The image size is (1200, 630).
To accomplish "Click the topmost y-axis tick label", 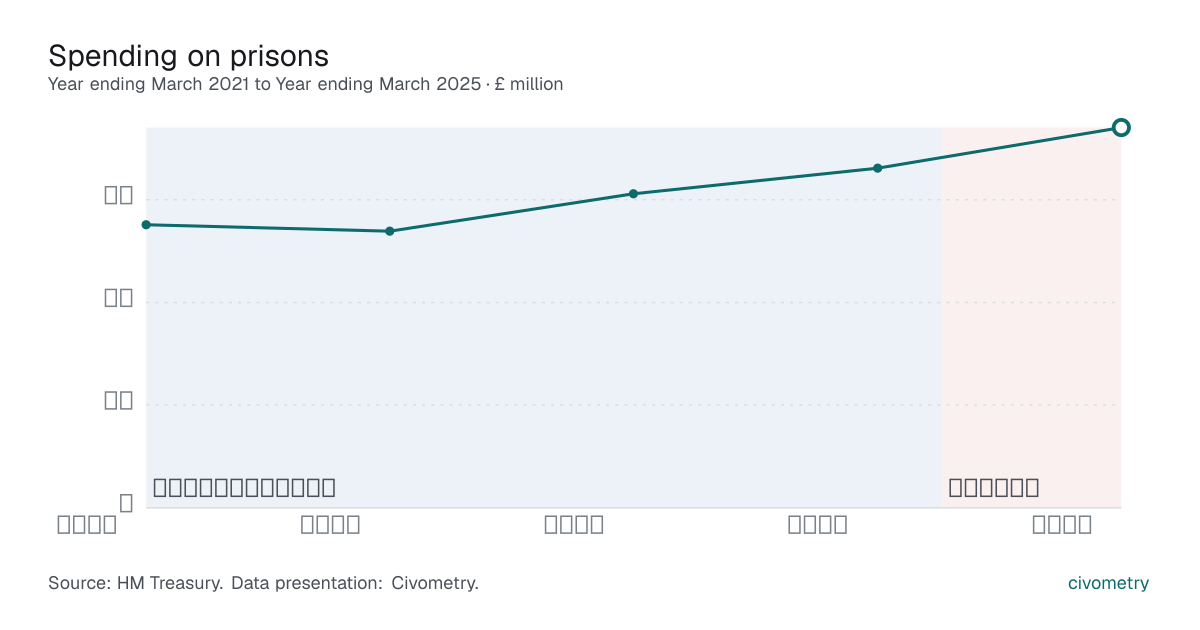I will pos(119,195).
